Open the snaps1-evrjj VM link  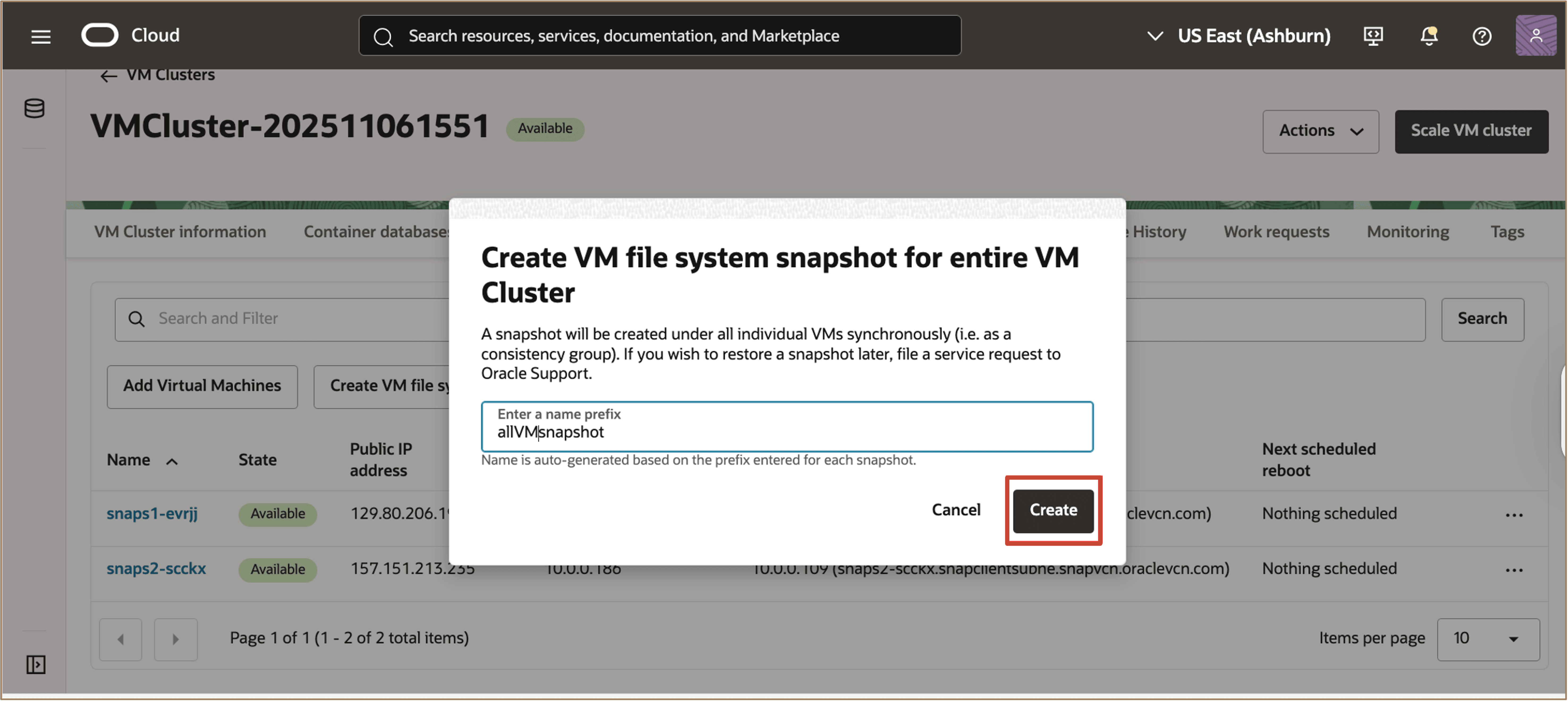[x=152, y=513]
